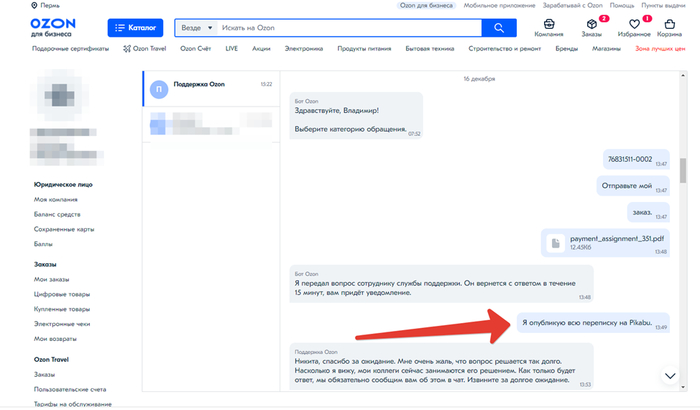700x410 pixels.
Task: Open Мобильное приложение link
Action: pos(499,5)
